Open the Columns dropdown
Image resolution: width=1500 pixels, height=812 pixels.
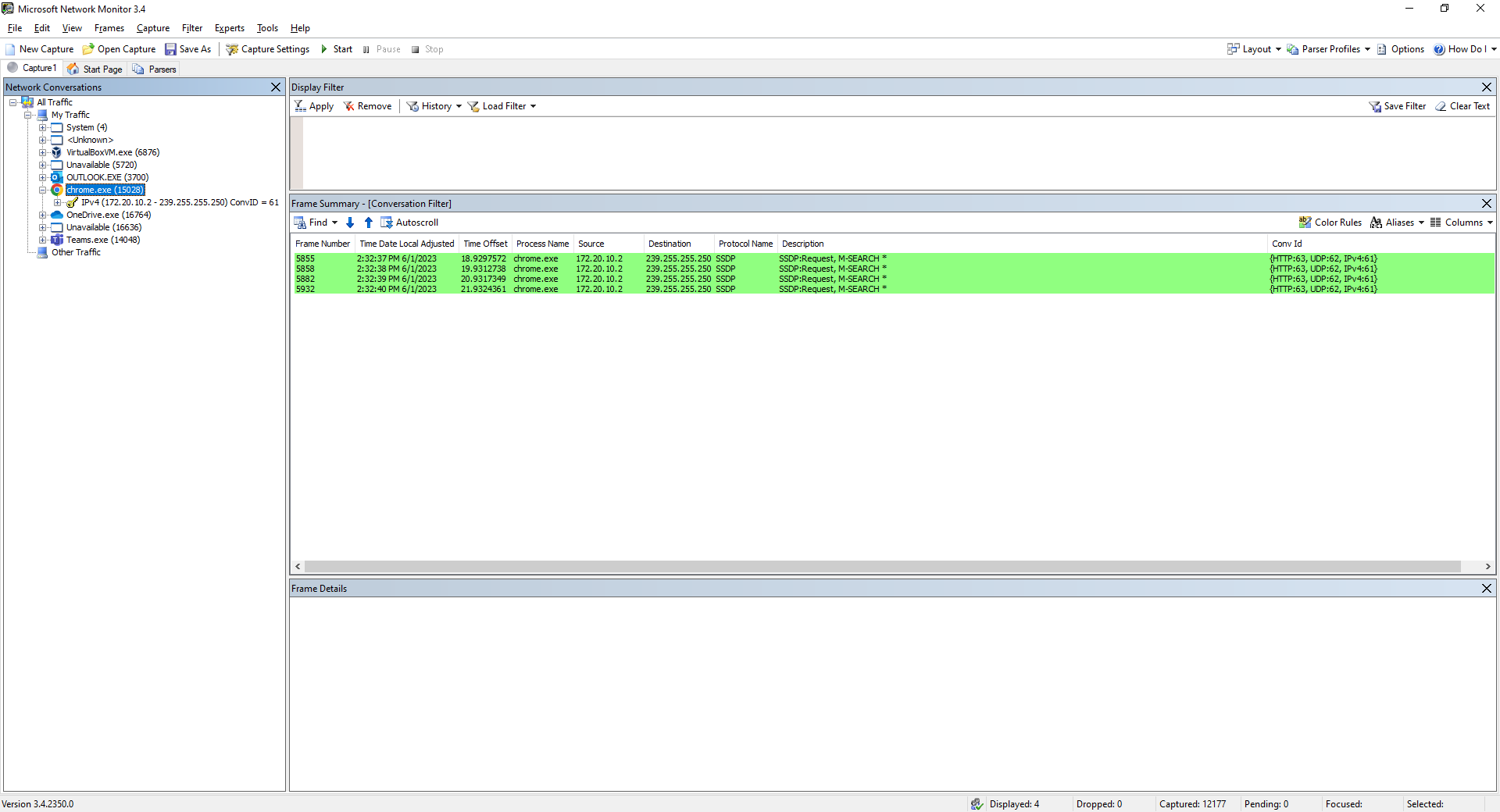coord(1460,223)
